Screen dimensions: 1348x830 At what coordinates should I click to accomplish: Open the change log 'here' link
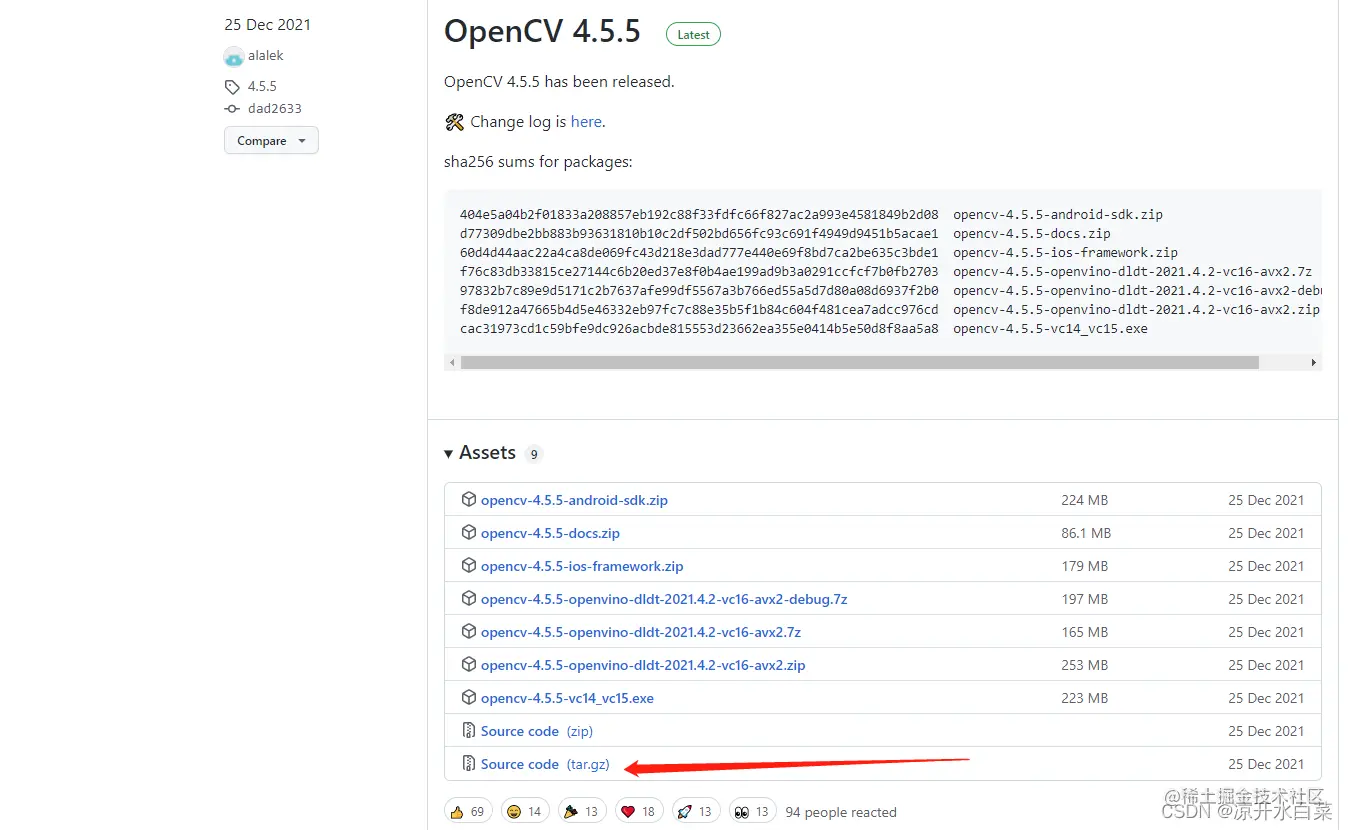coord(586,122)
